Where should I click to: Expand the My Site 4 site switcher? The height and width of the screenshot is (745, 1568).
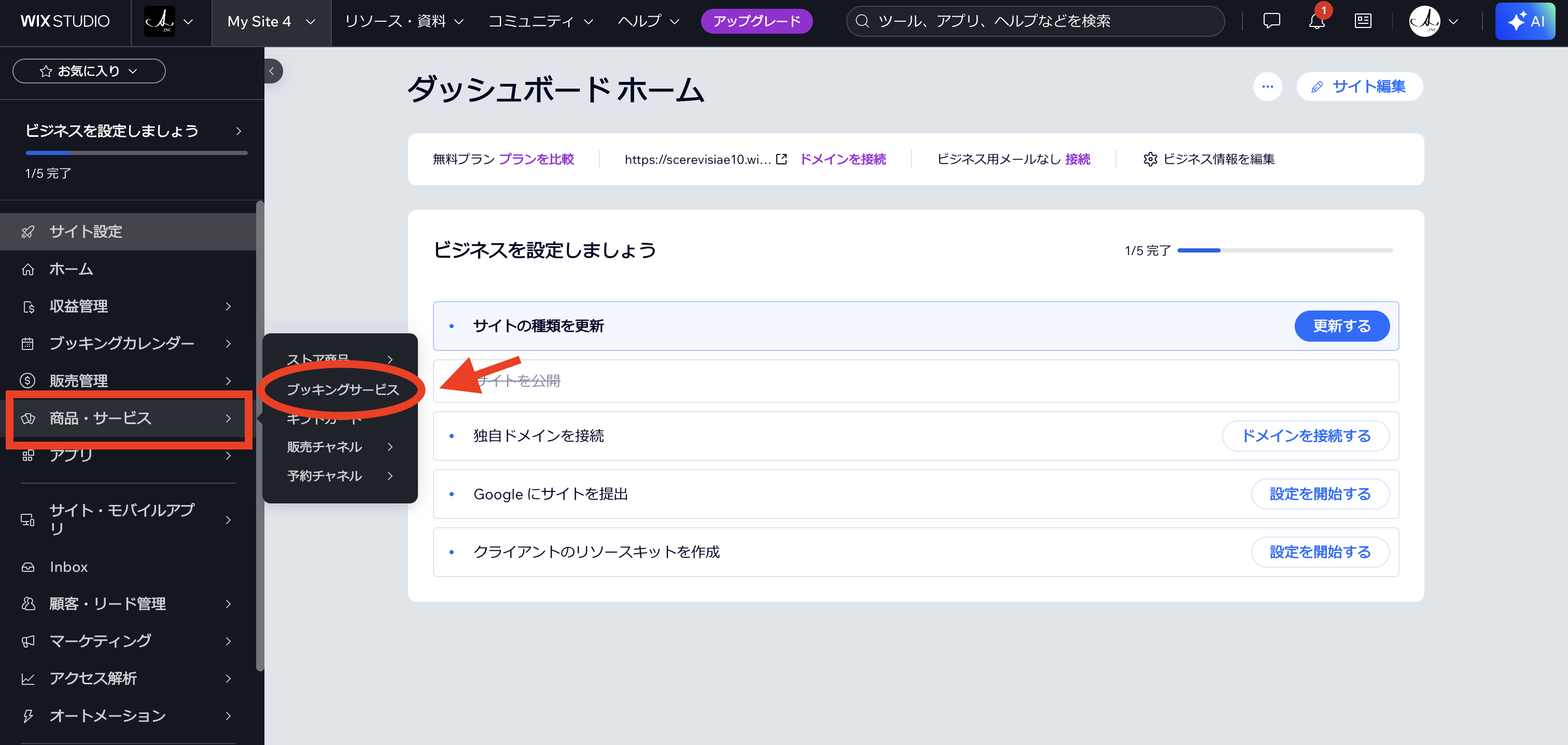coord(271,21)
